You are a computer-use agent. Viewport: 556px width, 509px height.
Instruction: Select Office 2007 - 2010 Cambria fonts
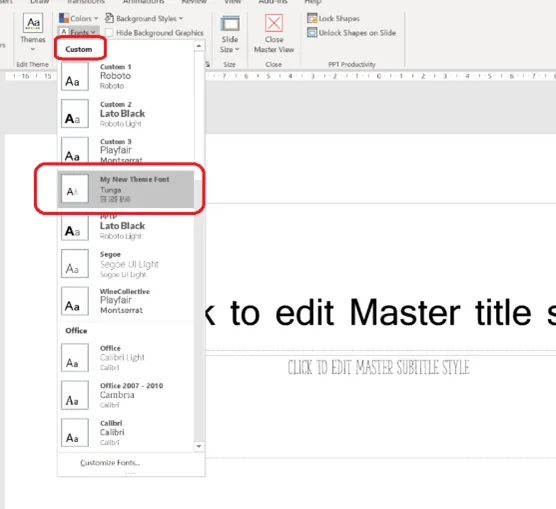(x=126, y=395)
